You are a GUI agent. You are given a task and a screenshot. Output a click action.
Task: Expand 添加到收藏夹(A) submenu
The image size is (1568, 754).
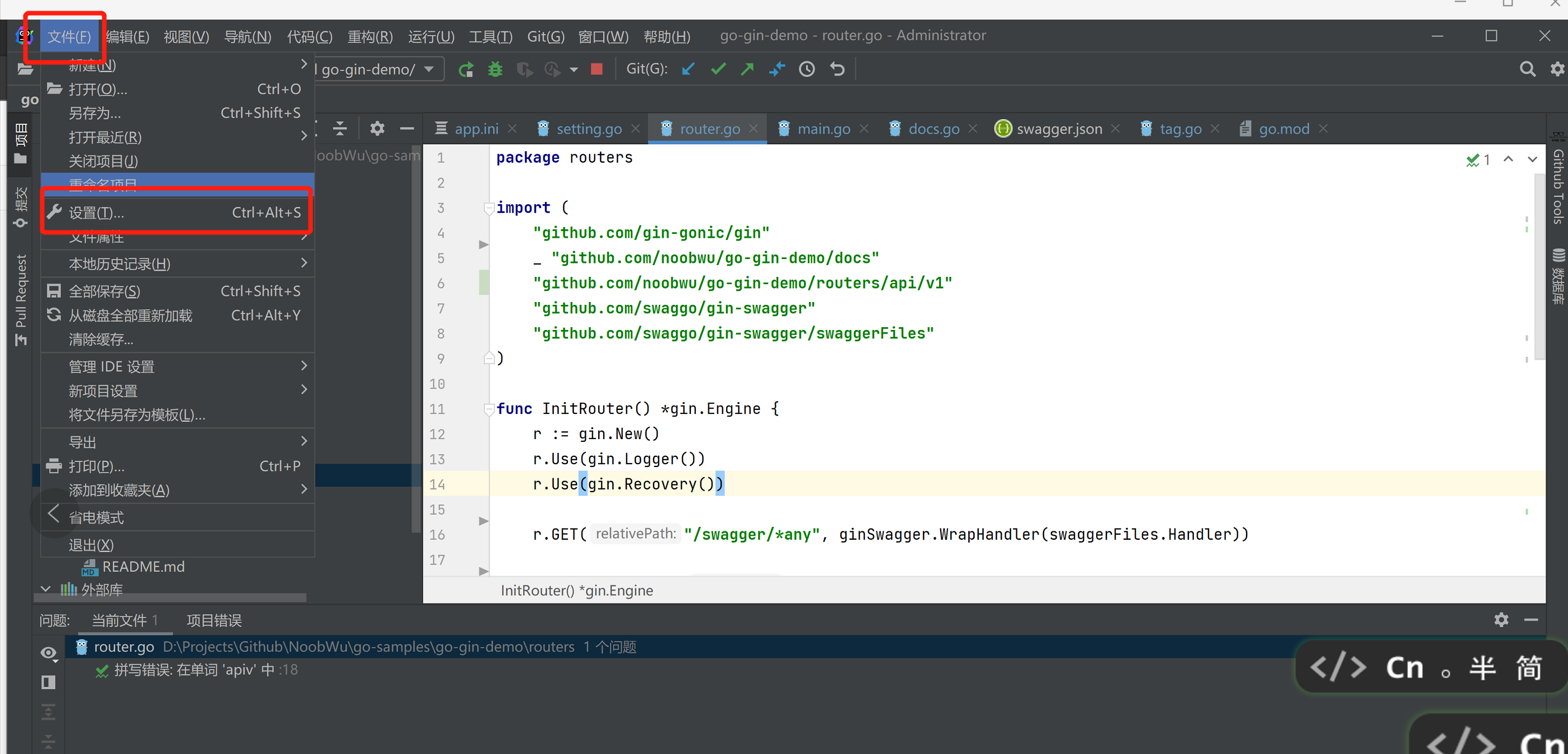click(177, 489)
